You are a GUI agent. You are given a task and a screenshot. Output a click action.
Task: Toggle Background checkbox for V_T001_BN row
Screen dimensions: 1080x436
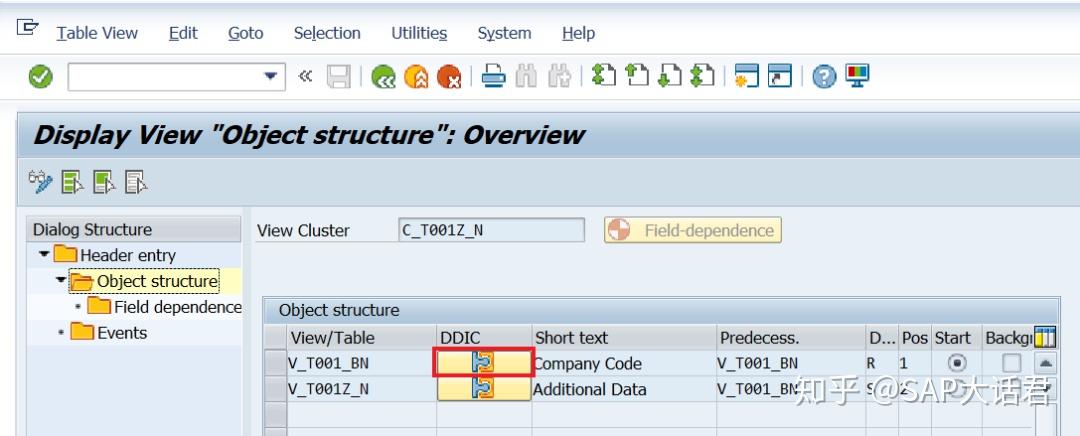[1012, 363]
